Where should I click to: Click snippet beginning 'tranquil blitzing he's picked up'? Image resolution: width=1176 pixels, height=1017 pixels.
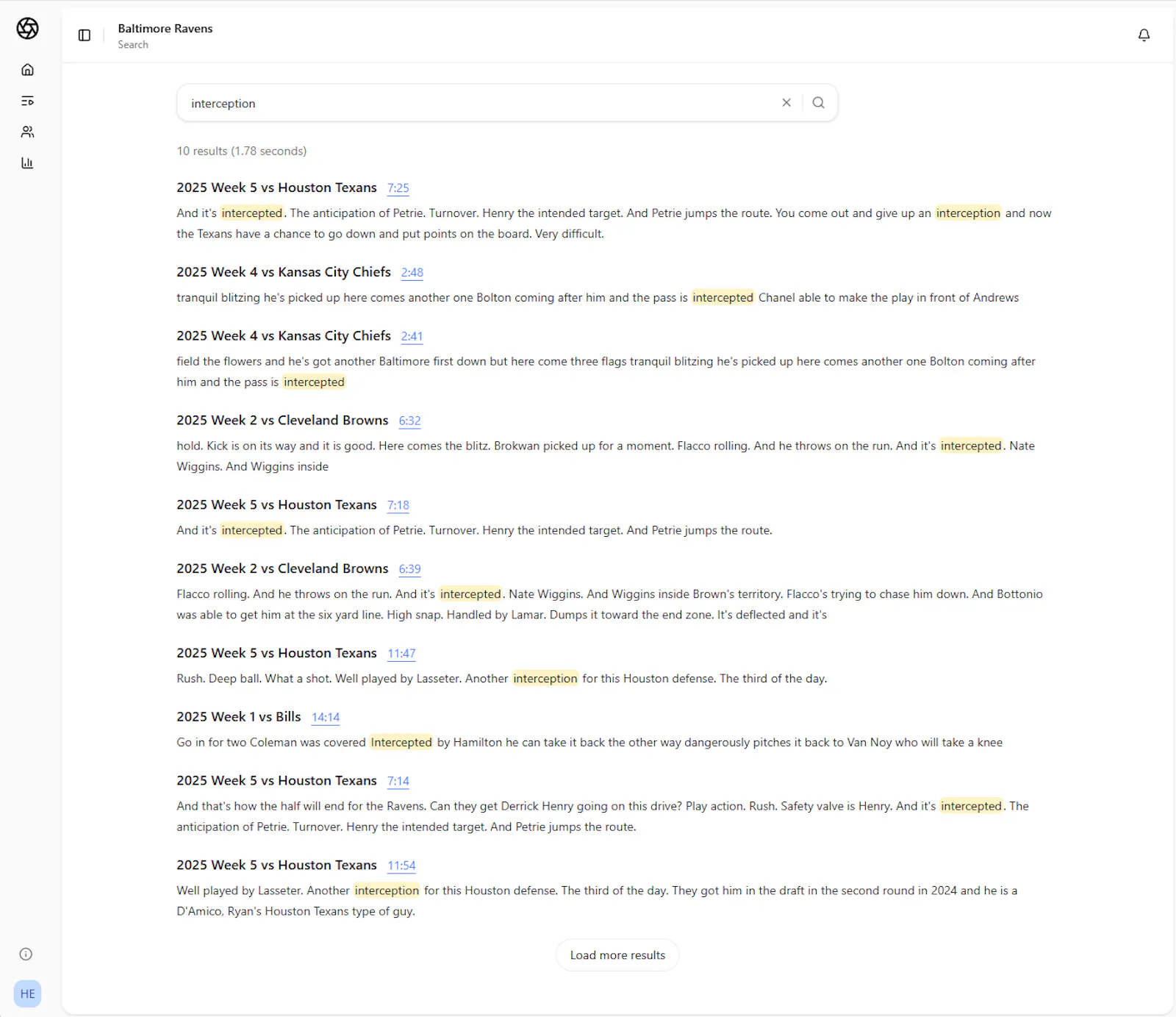click(598, 298)
